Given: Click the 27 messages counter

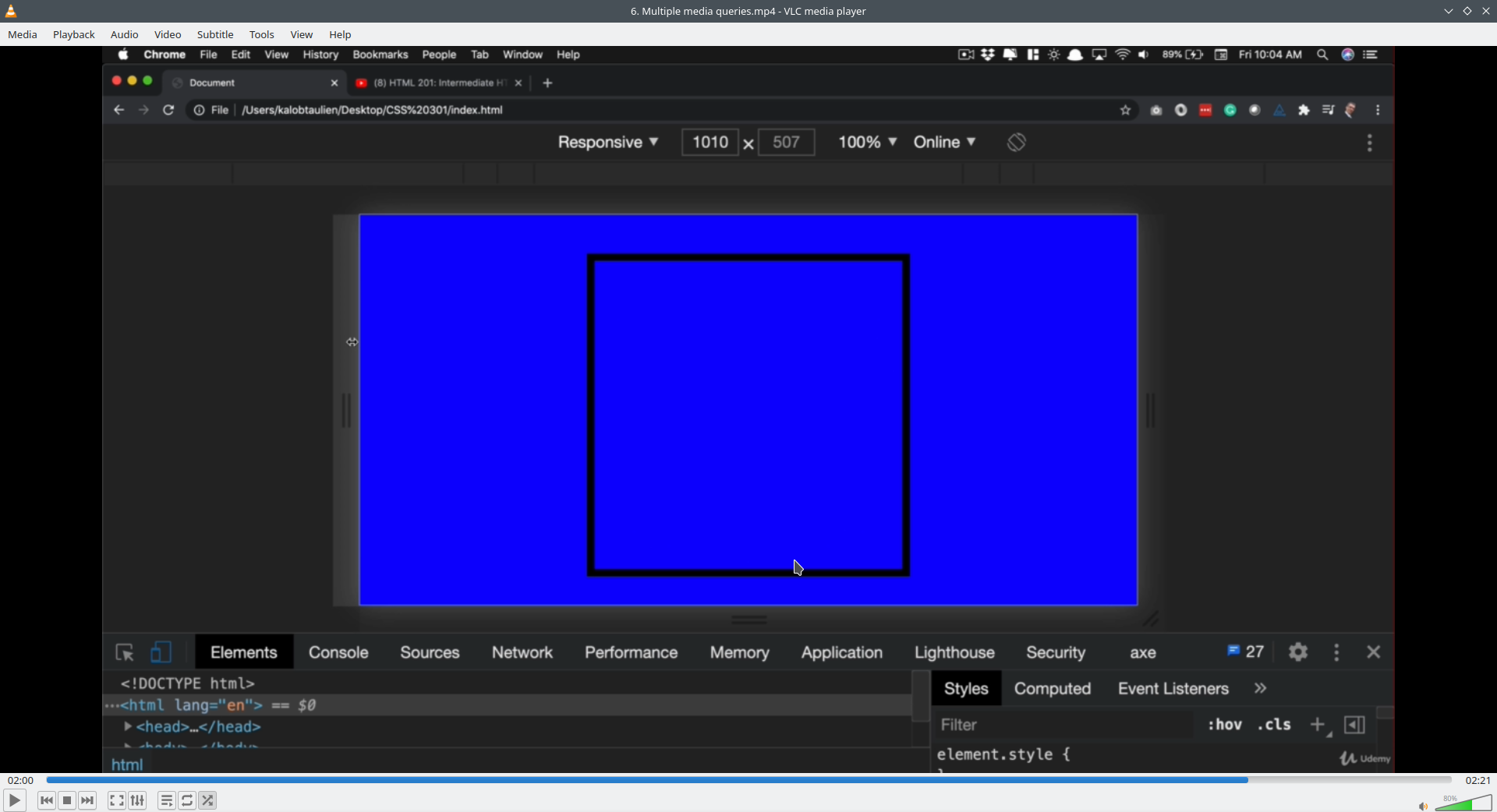Looking at the screenshot, I should tap(1245, 651).
